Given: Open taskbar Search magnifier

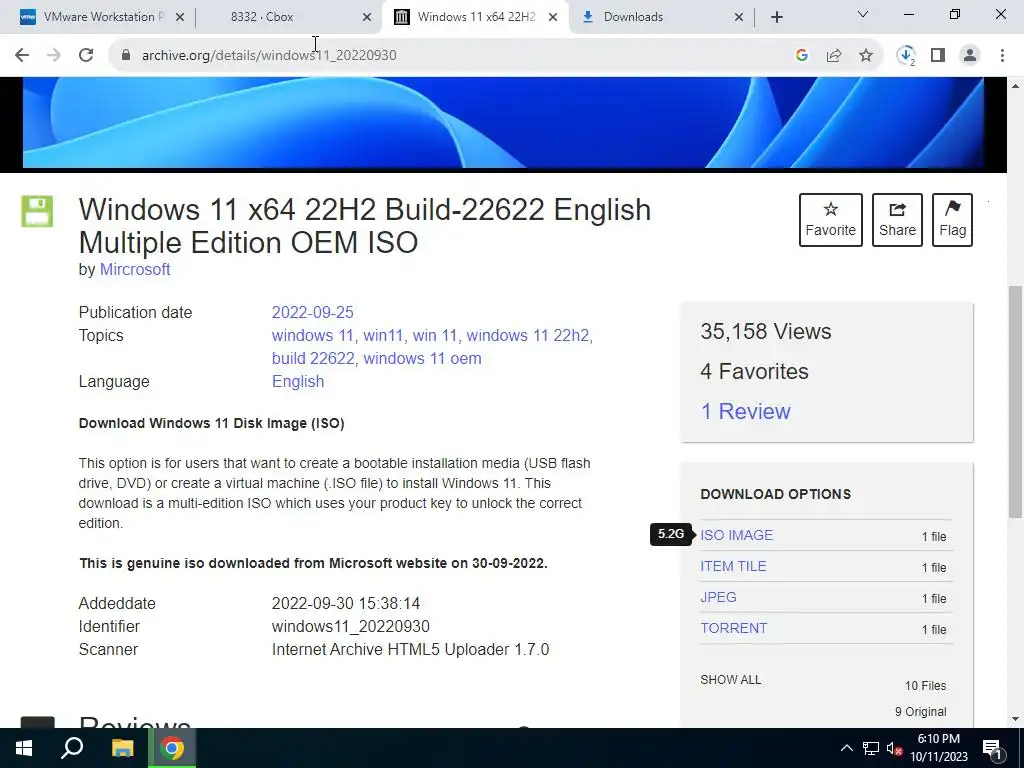Looking at the screenshot, I should tap(72, 748).
